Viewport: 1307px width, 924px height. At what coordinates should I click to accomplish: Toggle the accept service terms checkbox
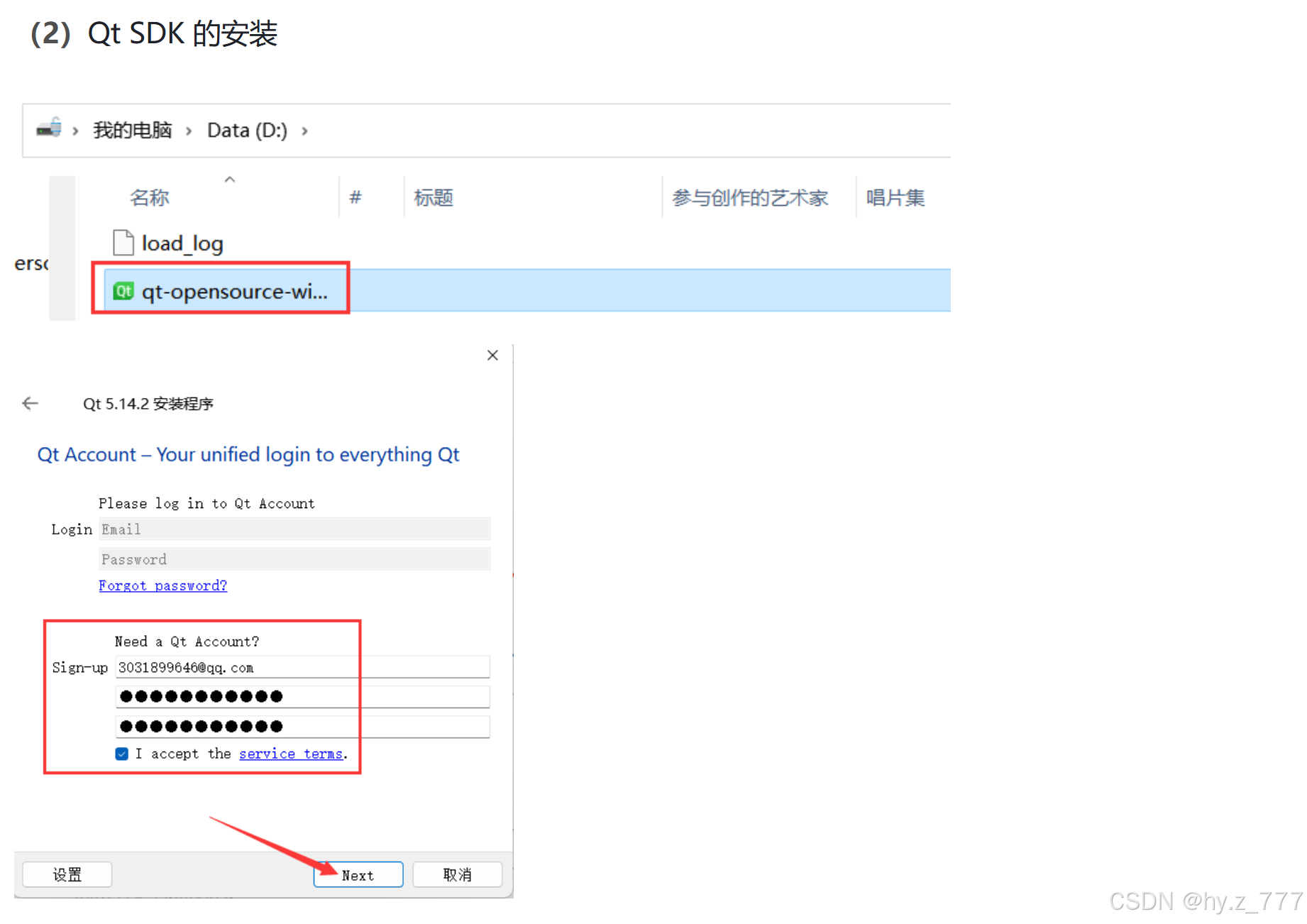[122, 754]
